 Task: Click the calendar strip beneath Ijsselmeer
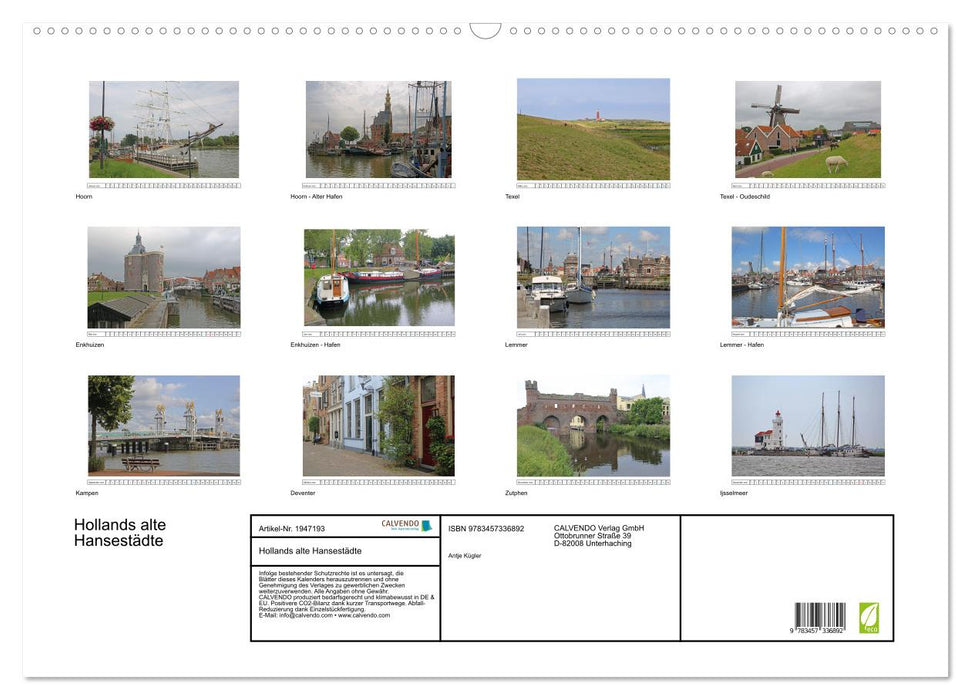pyautogui.click(x=808, y=482)
